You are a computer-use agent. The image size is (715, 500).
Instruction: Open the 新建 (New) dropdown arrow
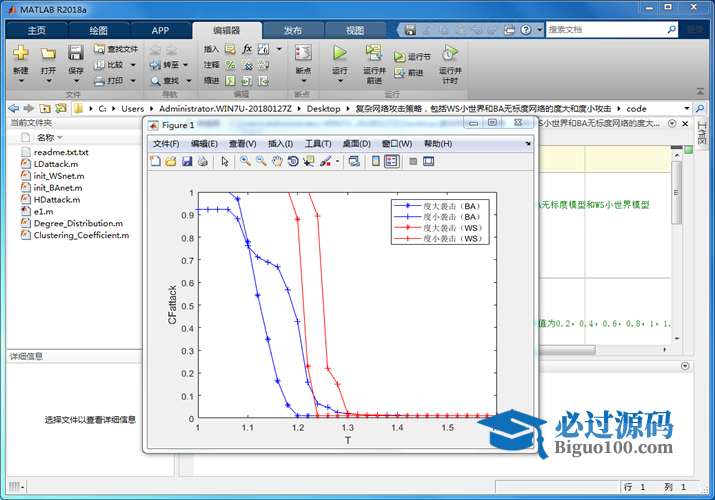[x=21, y=82]
